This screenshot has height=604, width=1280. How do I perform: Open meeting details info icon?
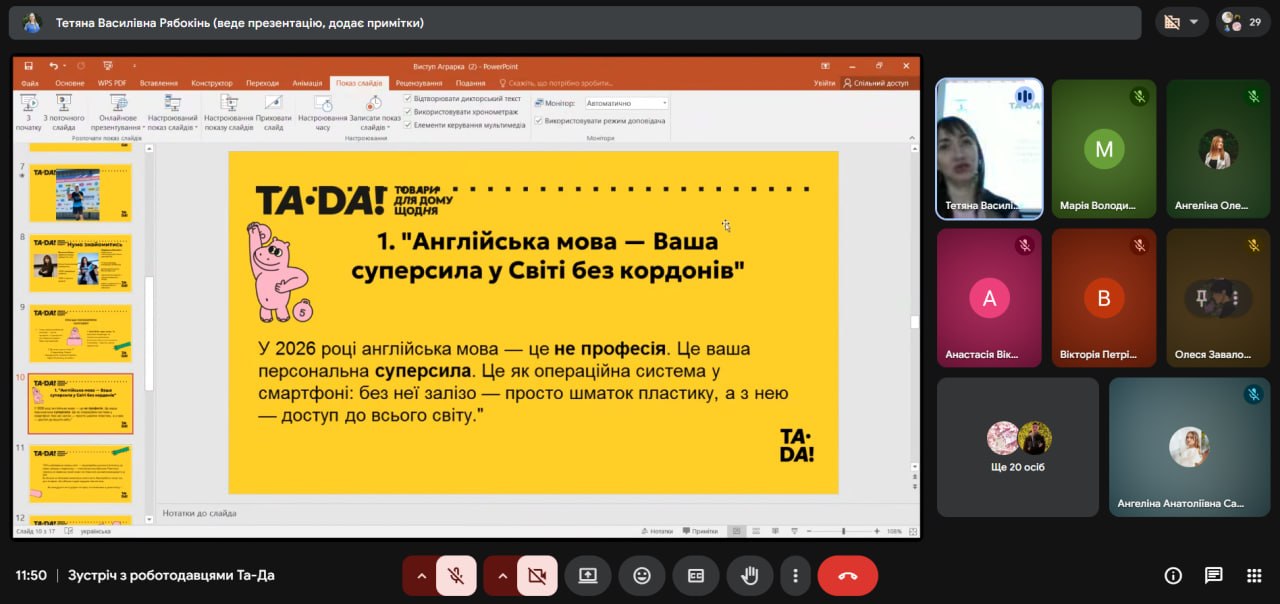click(1173, 575)
